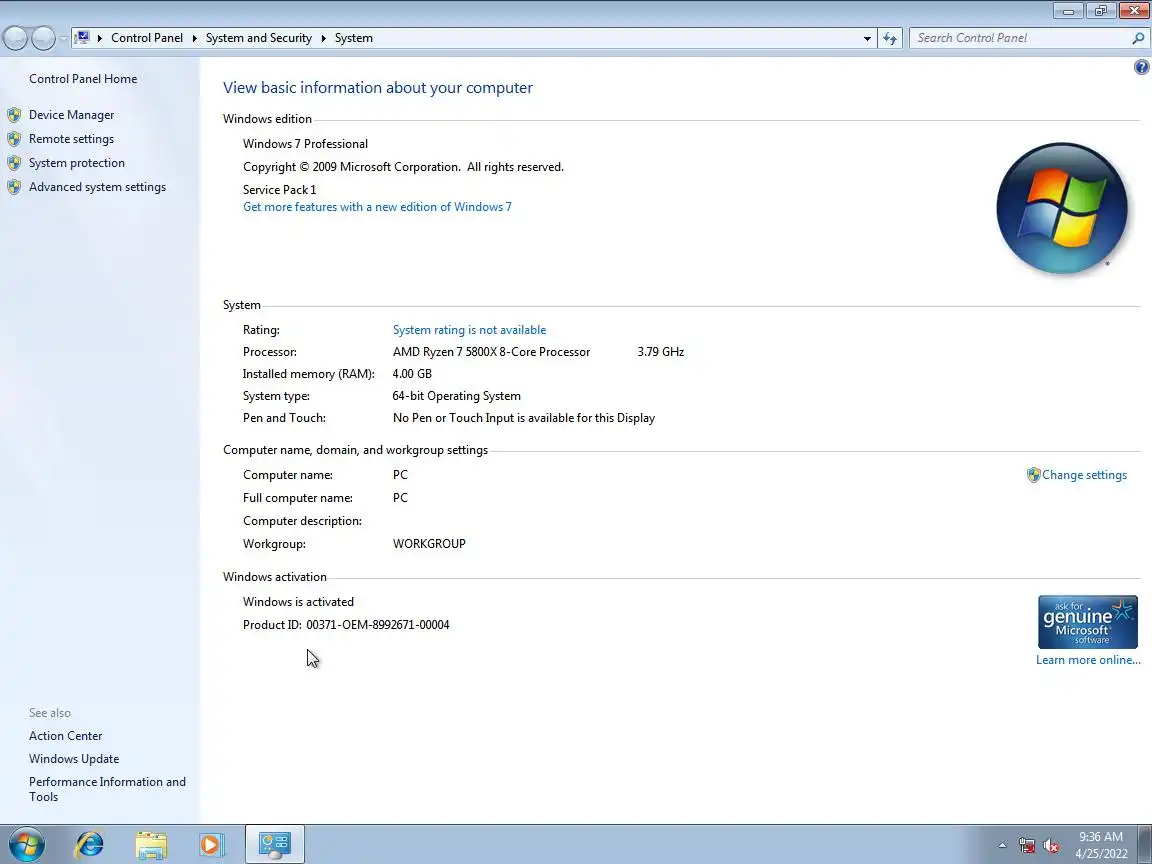
Task: Click the refresh button in address bar
Action: (x=890, y=38)
